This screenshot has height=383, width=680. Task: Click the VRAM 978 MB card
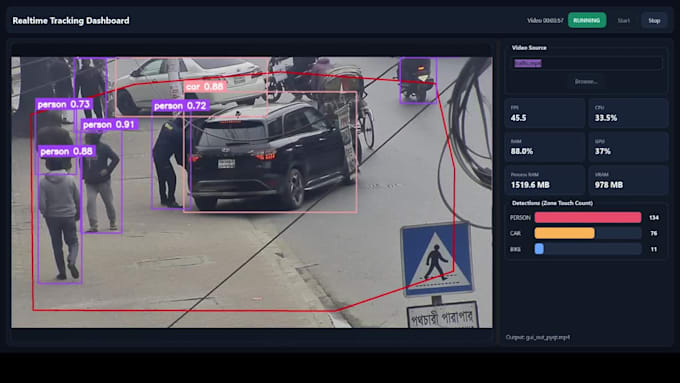pos(628,180)
